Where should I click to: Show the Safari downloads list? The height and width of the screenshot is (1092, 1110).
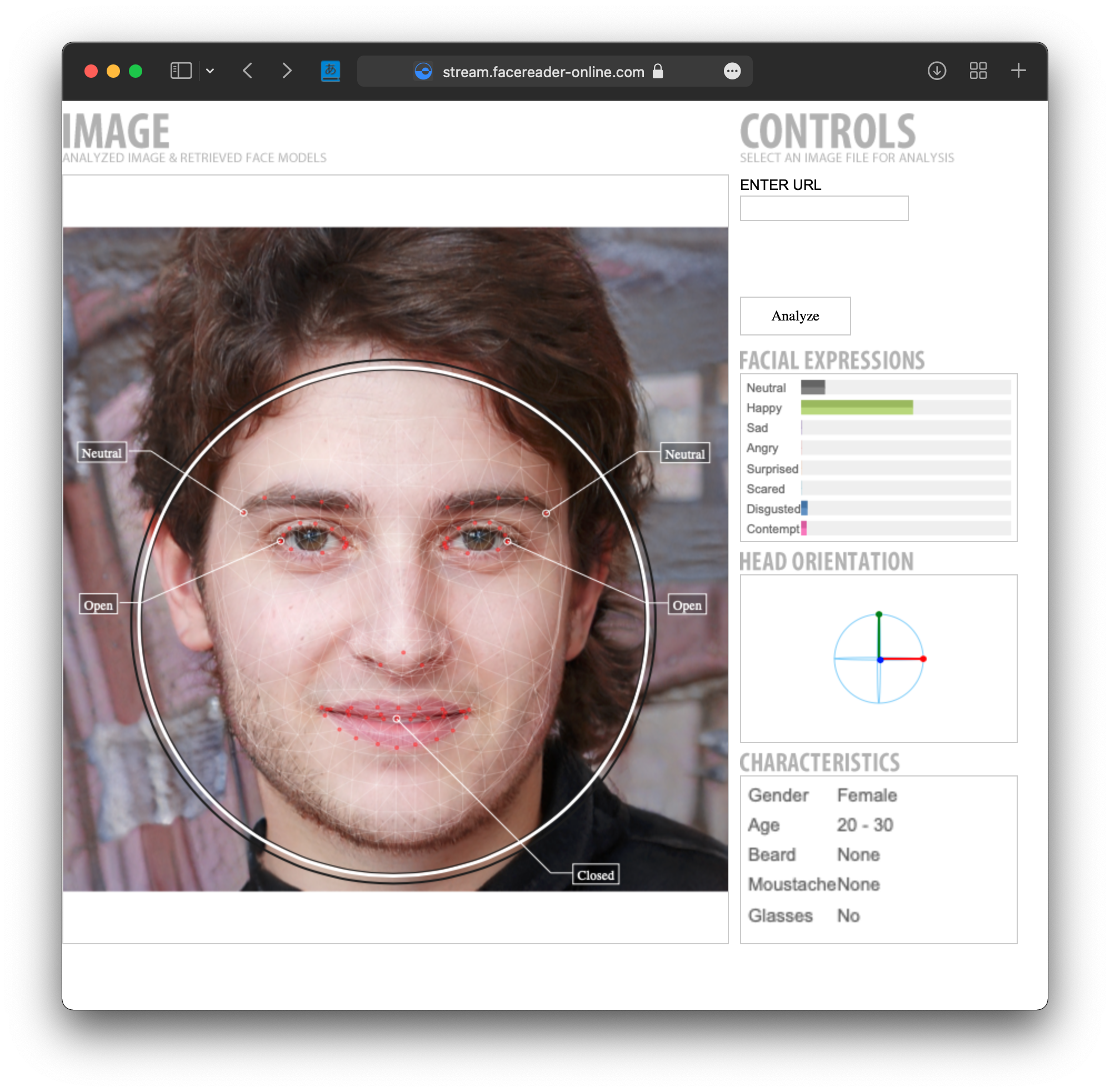936,71
